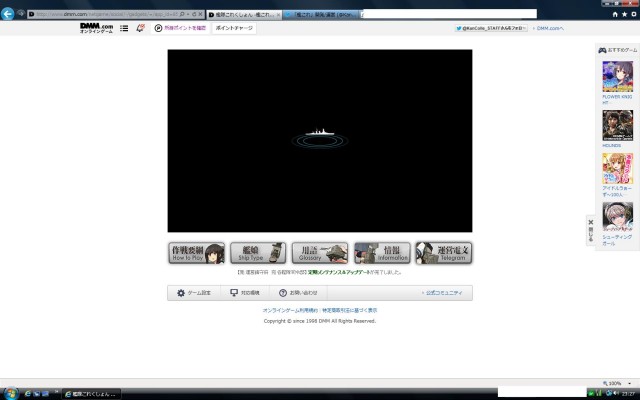
Task: Open 作戦要綱 How to Play banner
Action: coord(197,253)
